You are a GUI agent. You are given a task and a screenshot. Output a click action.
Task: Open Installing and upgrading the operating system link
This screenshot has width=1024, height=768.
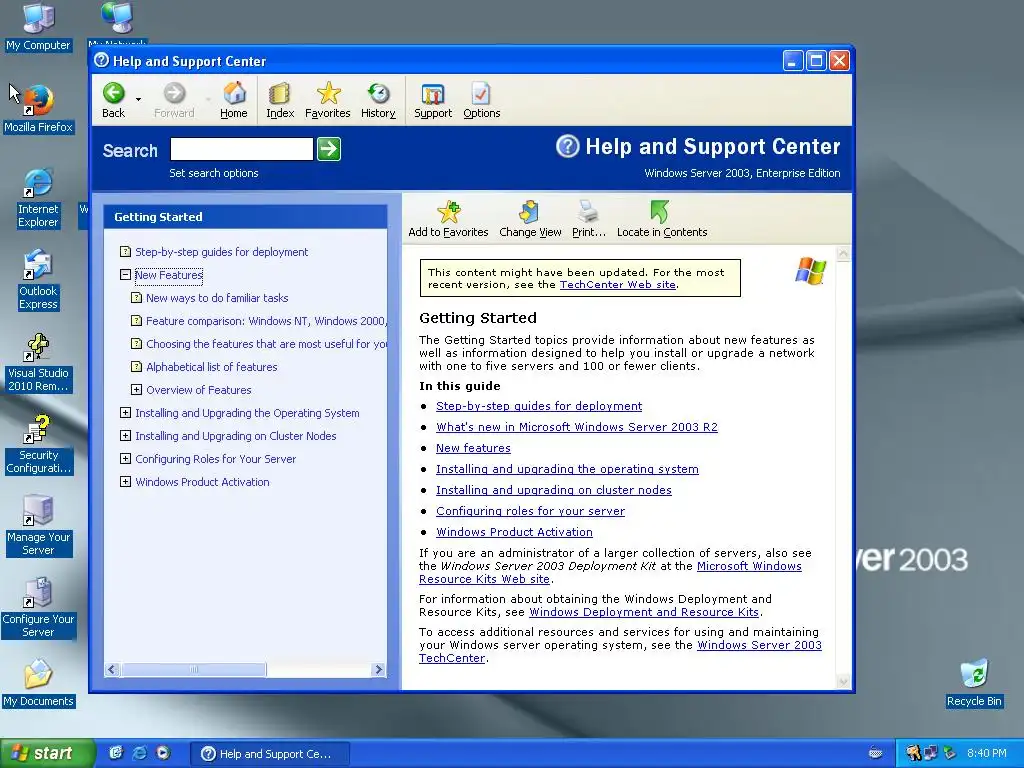click(x=568, y=469)
